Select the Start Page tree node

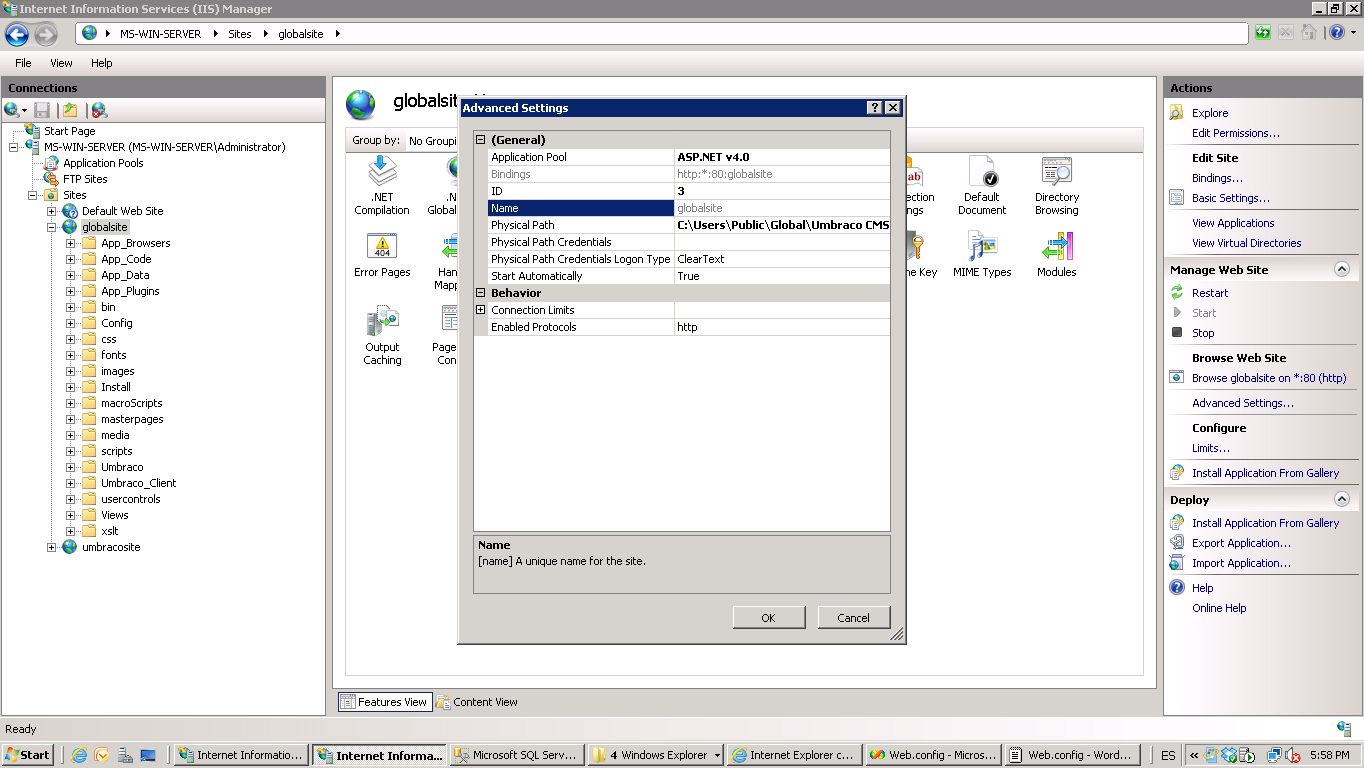point(70,131)
